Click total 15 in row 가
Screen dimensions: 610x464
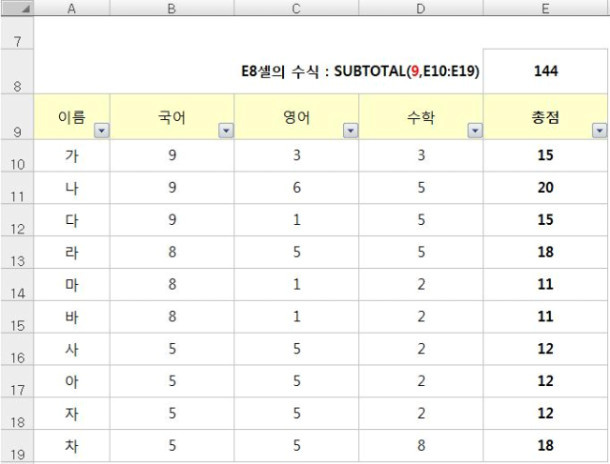click(x=545, y=156)
